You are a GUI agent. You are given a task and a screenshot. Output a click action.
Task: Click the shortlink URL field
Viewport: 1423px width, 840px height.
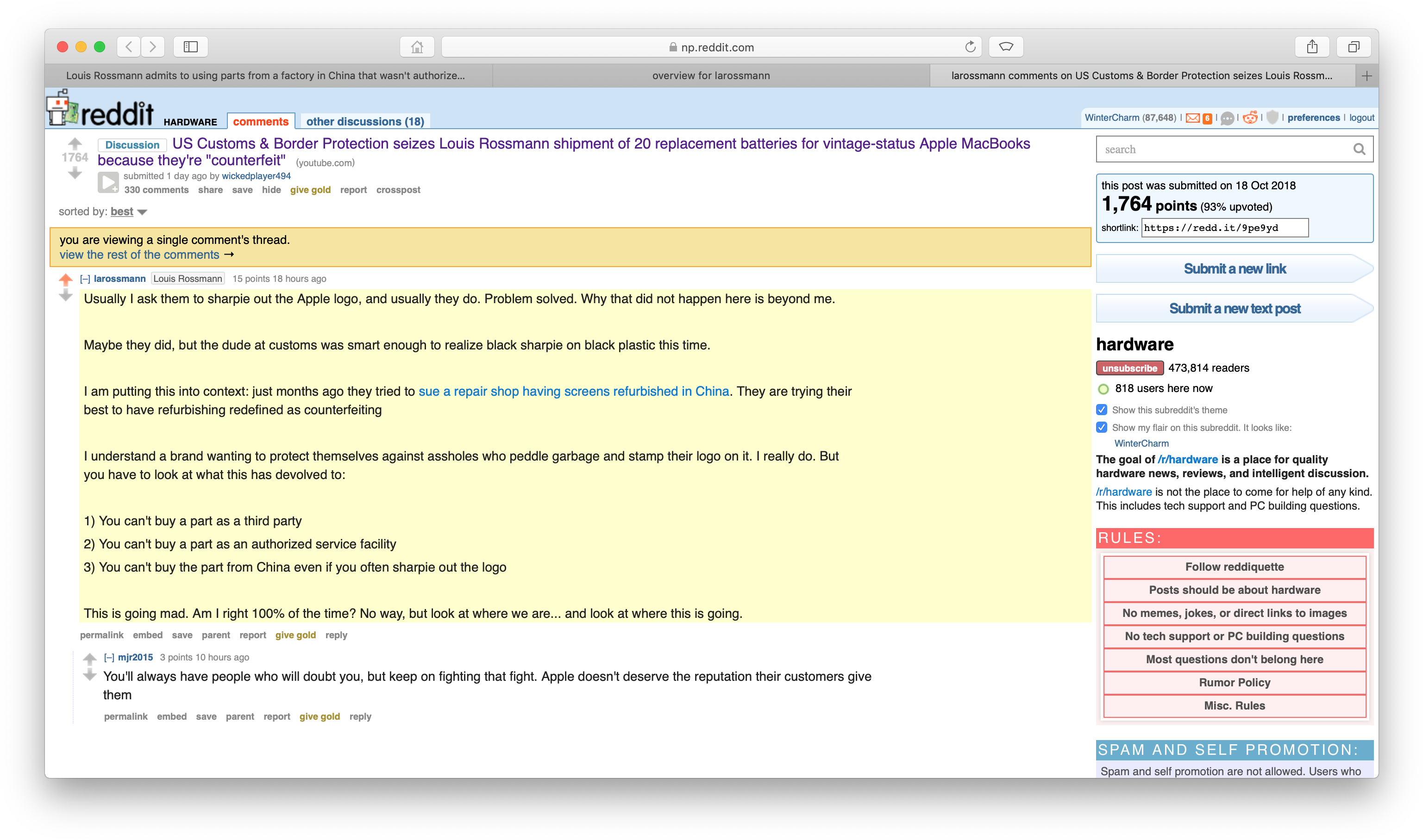click(1224, 228)
